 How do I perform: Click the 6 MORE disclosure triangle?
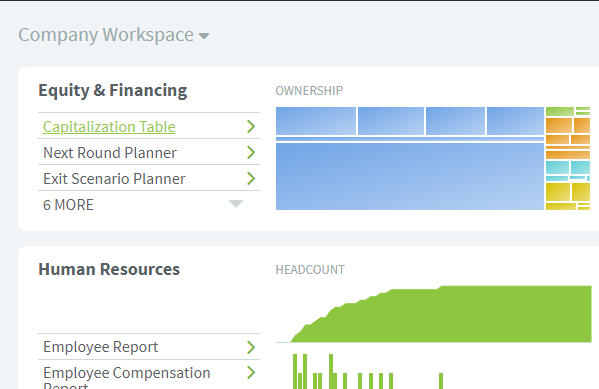tap(236, 204)
